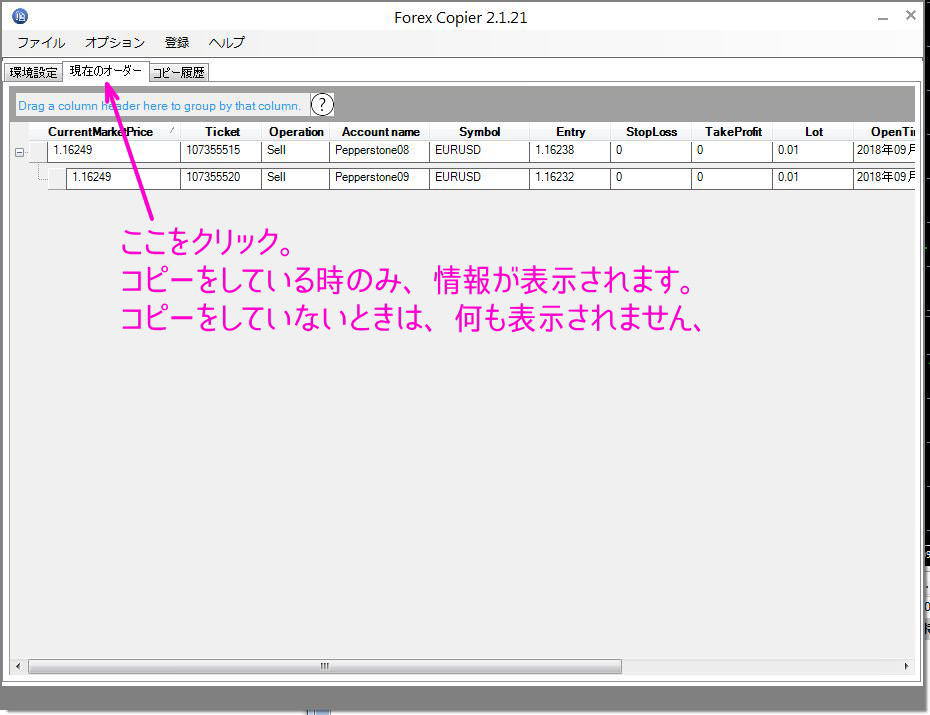Open the 登録 menu
Screen dimensions: 930x715
(x=177, y=43)
